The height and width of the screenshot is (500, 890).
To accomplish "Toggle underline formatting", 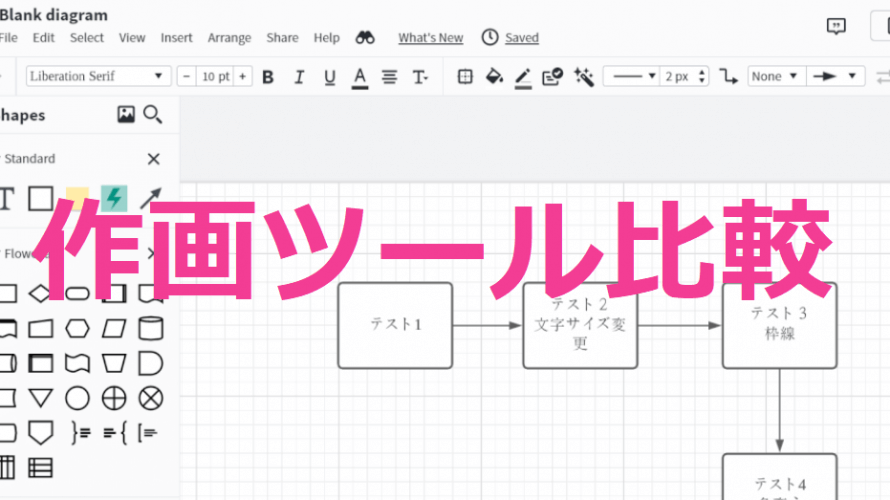I will point(330,77).
